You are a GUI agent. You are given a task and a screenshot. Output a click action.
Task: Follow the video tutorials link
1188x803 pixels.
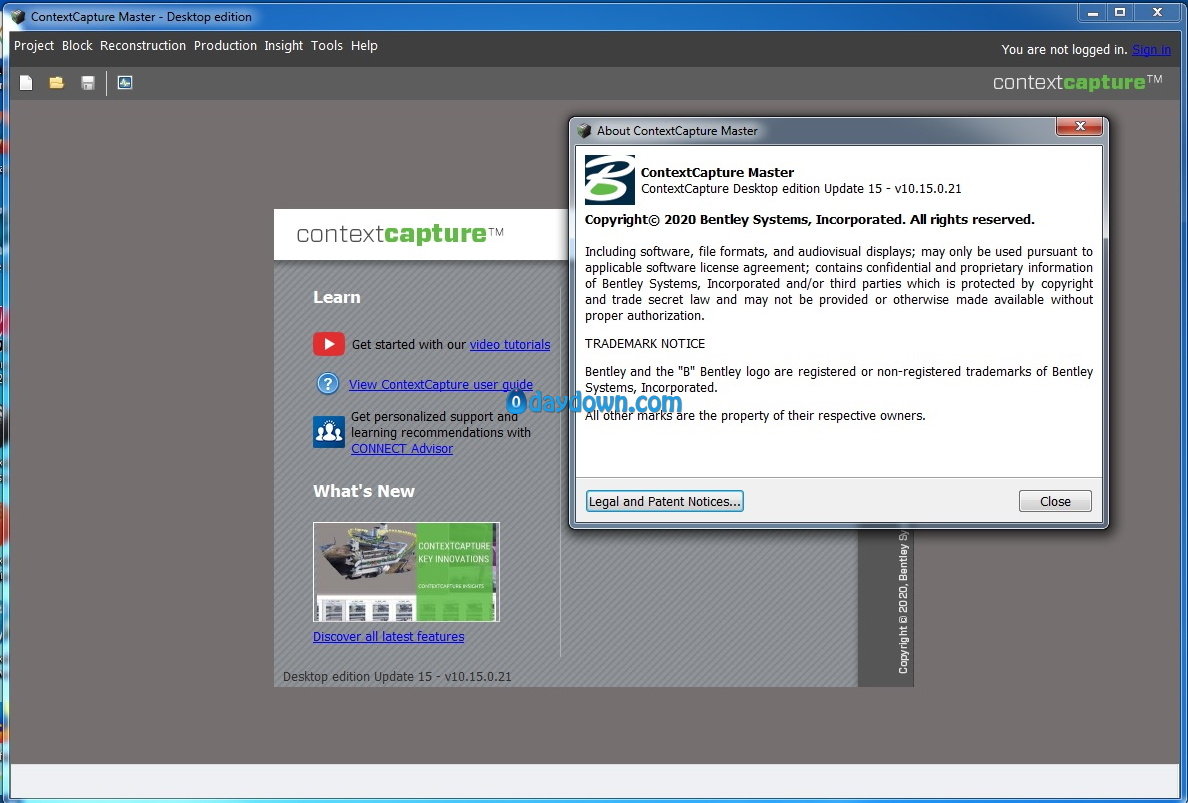click(510, 345)
